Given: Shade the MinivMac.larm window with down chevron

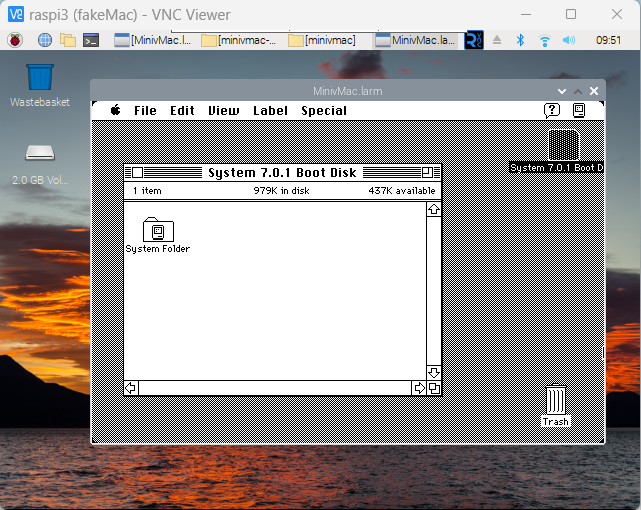Looking at the screenshot, I should [562, 91].
